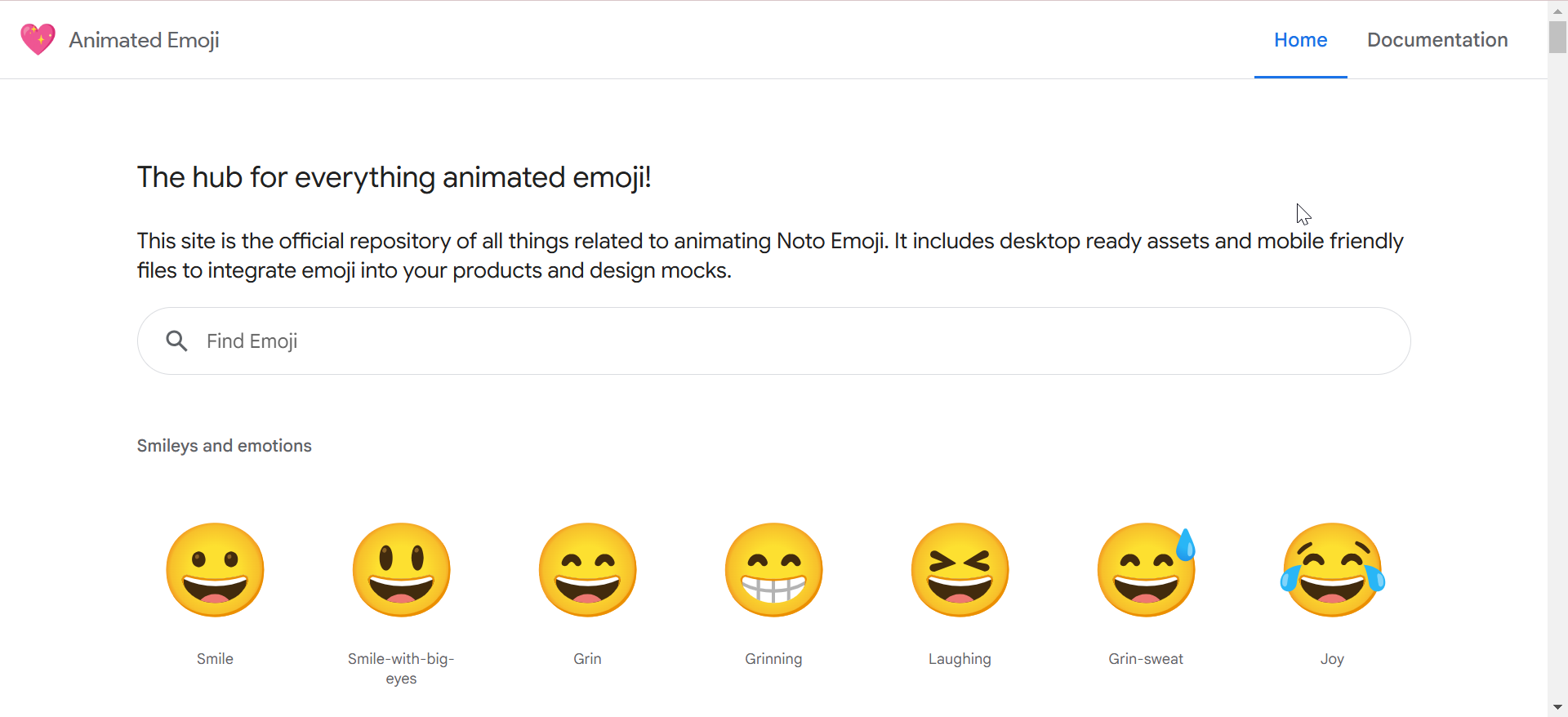Click the scrollbar down arrow
This screenshot has width=1568, height=717.
pyautogui.click(x=1557, y=707)
